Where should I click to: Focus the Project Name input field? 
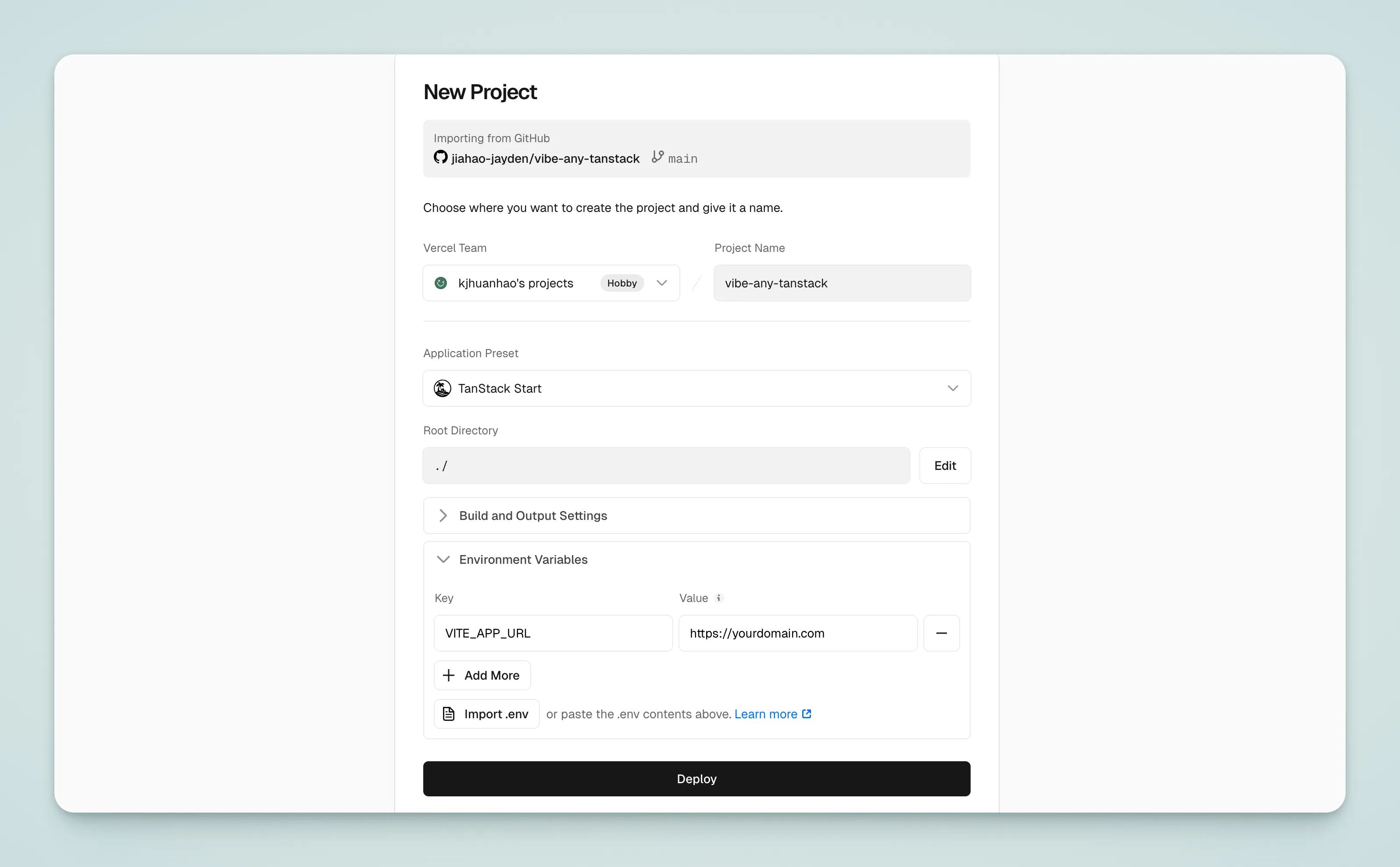(842, 283)
